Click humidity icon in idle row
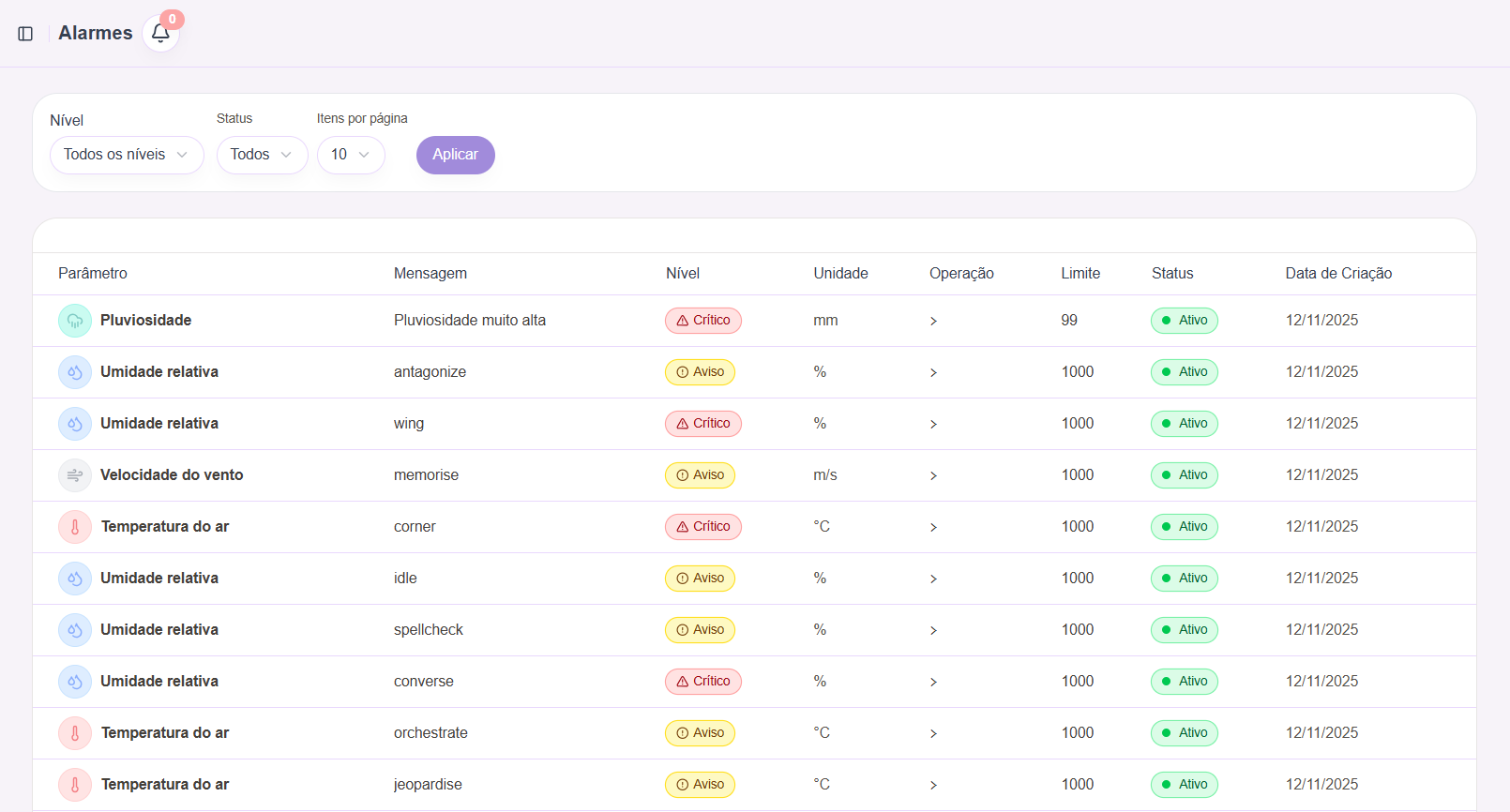Image resolution: width=1510 pixels, height=812 pixels. point(75,579)
